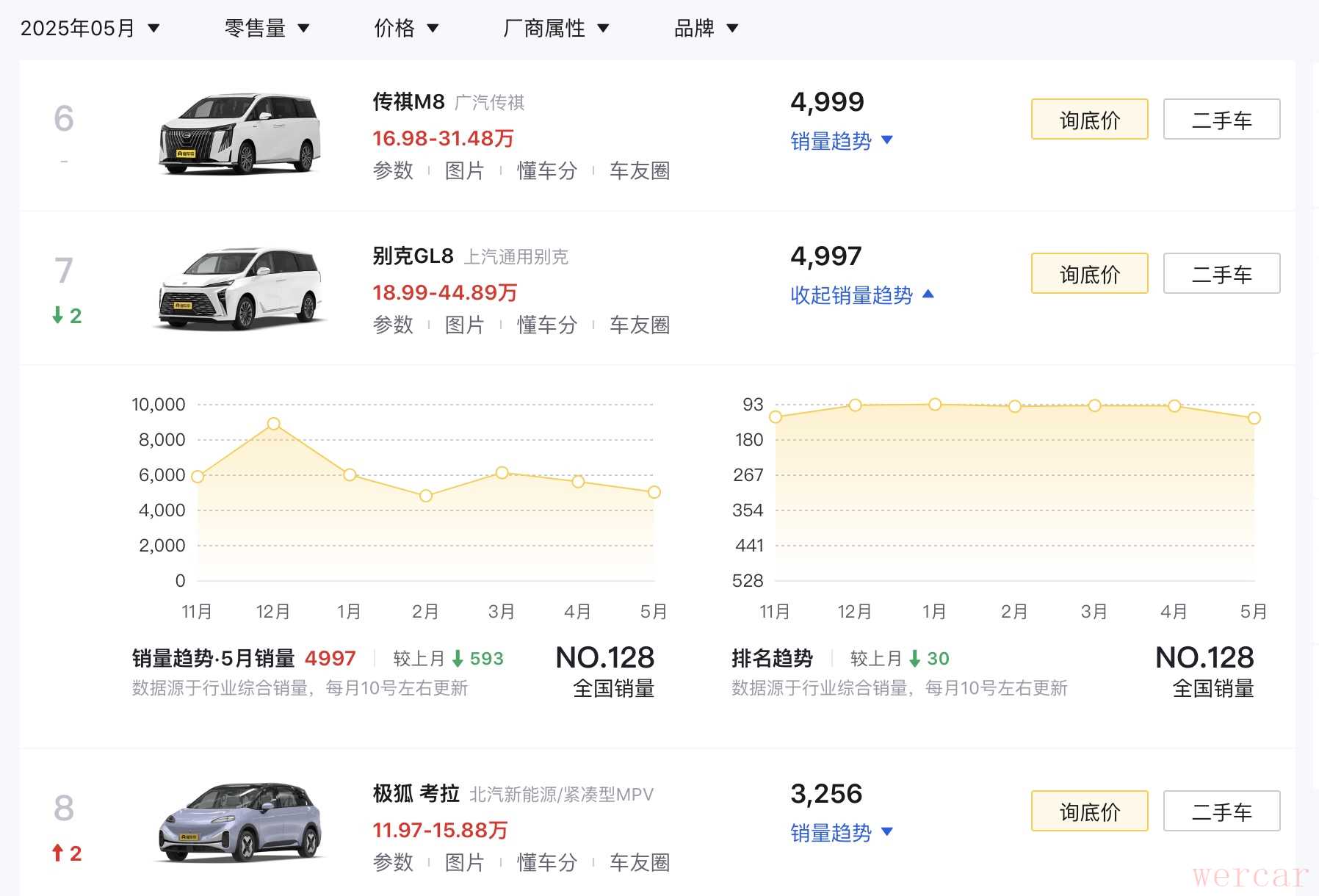Open 车友圈 for 别克GL8
1319x896 pixels.
(640, 325)
